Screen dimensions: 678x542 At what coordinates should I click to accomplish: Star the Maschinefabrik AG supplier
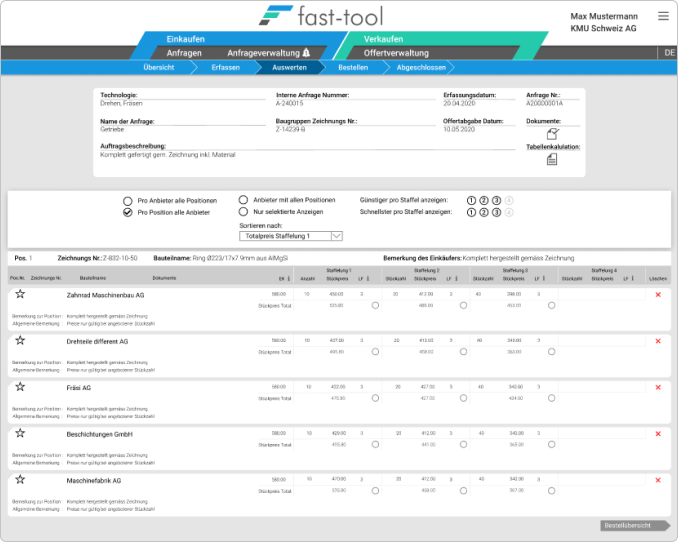click(x=20, y=479)
